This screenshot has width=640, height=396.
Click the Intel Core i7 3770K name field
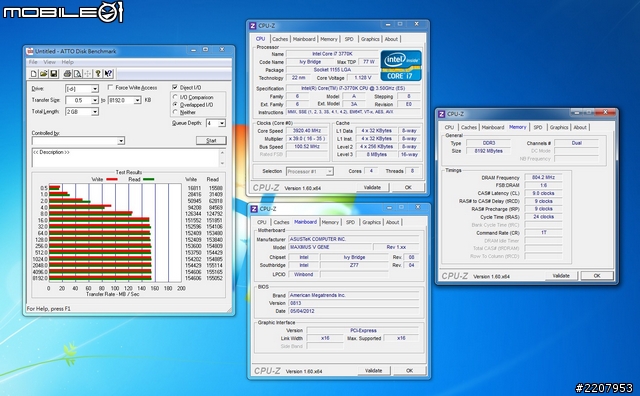332,54
